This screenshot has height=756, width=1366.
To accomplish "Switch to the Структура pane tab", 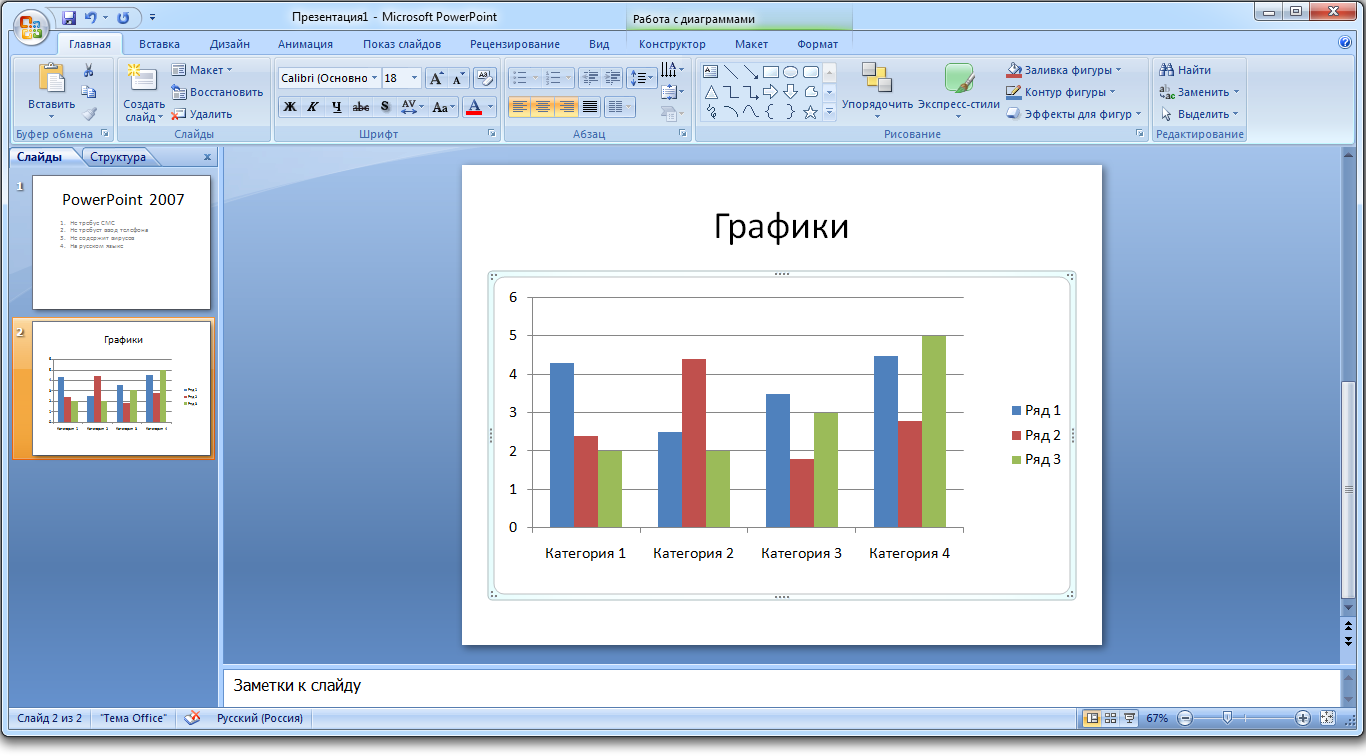I will (118, 157).
